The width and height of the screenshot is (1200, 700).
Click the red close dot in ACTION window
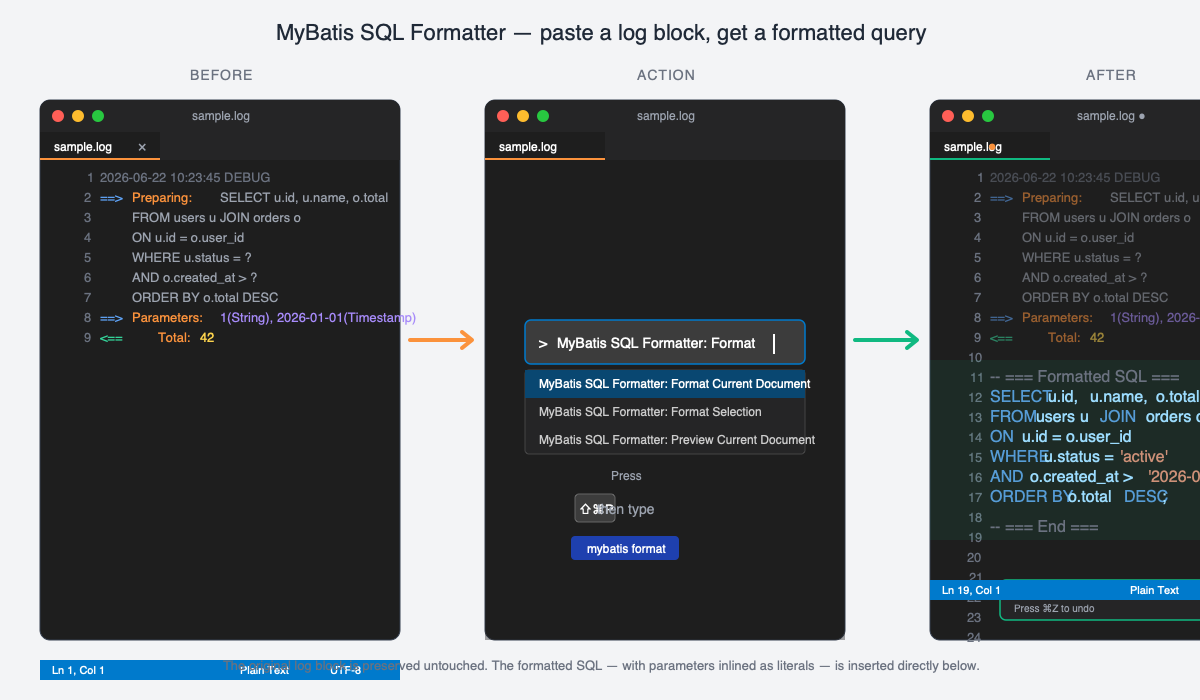point(503,116)
